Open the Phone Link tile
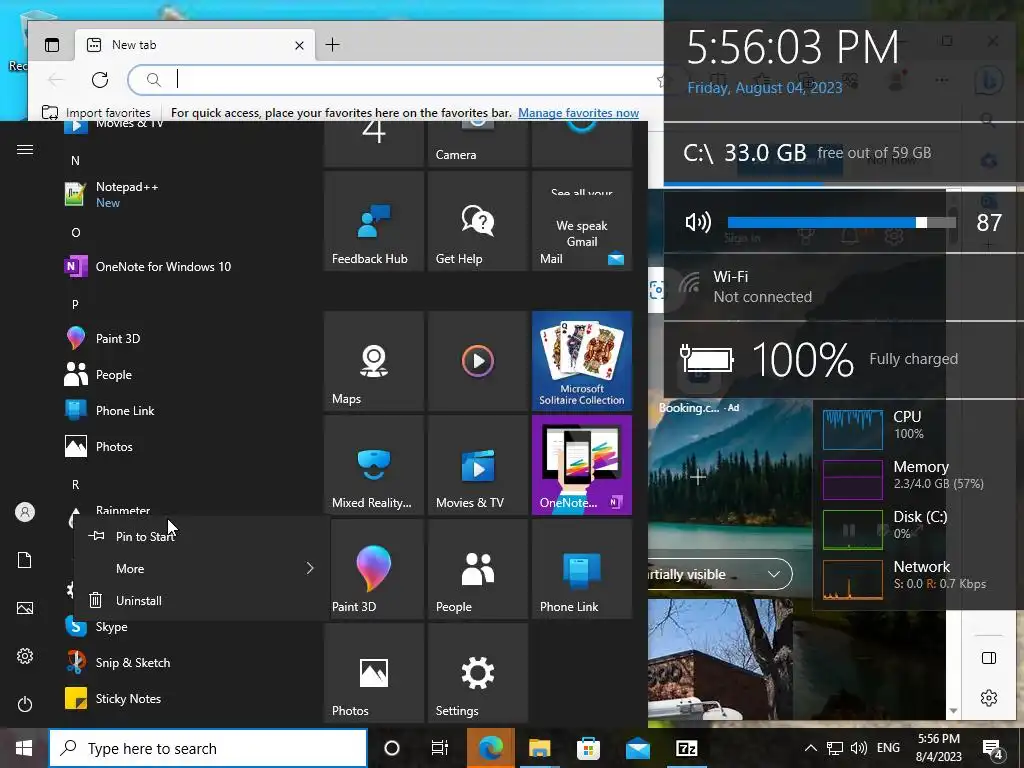Viewport: 1024px width, 768px height. [582, 569]
